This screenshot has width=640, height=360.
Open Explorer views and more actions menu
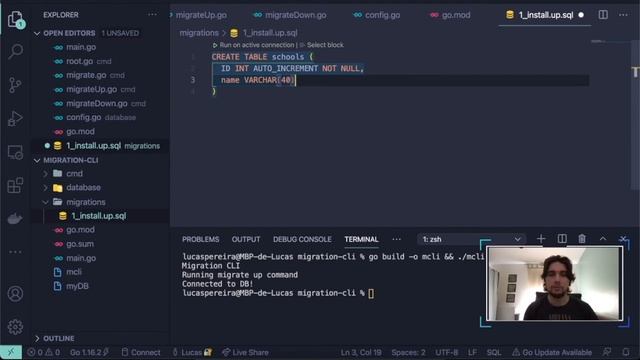pos(152,15)
